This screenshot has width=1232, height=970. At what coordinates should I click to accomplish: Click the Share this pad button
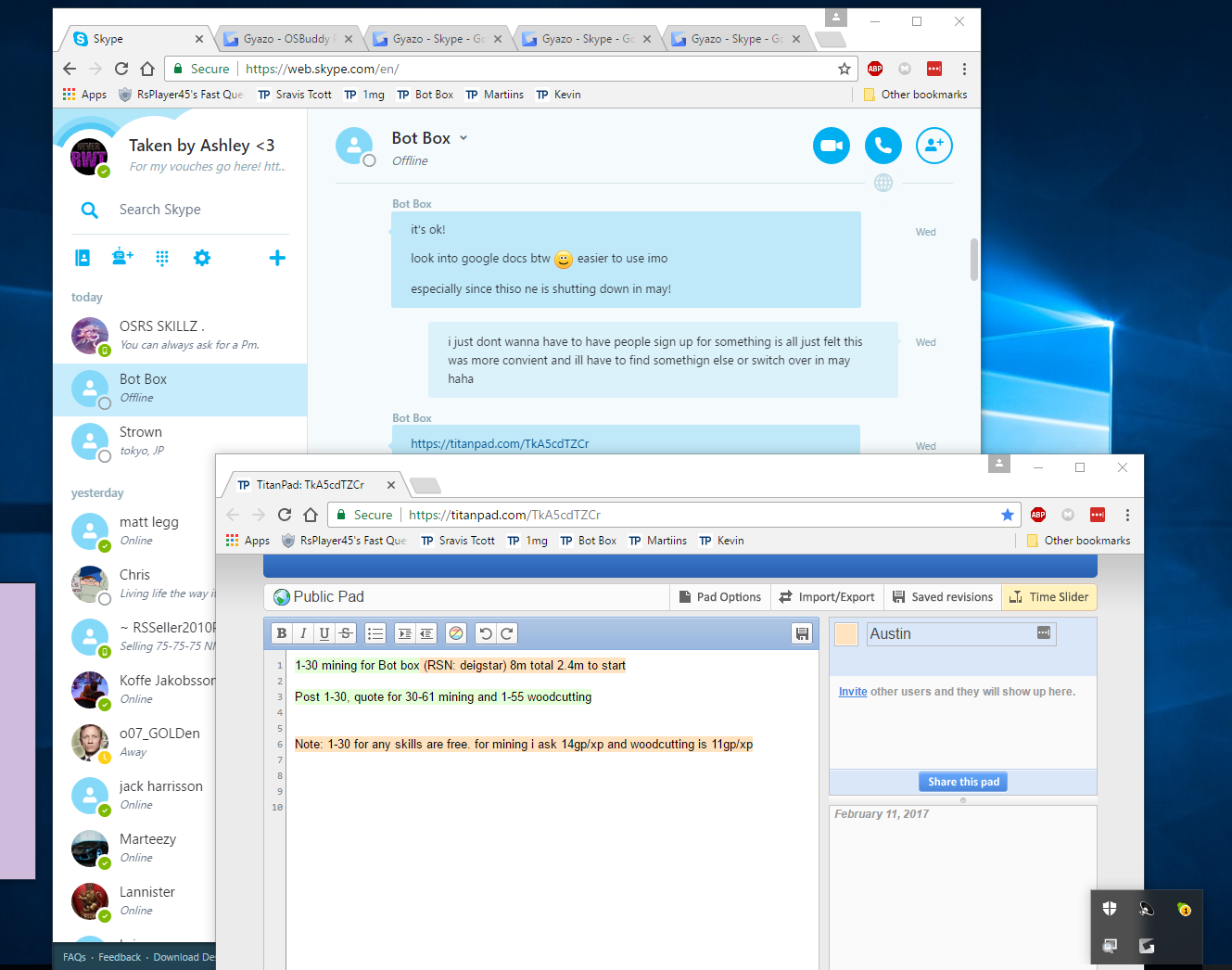tap(963, 782)
